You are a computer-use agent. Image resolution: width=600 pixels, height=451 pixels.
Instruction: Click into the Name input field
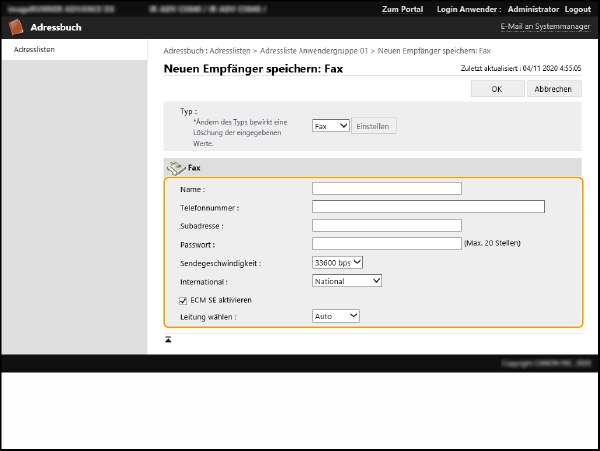[x=387, y=188]
